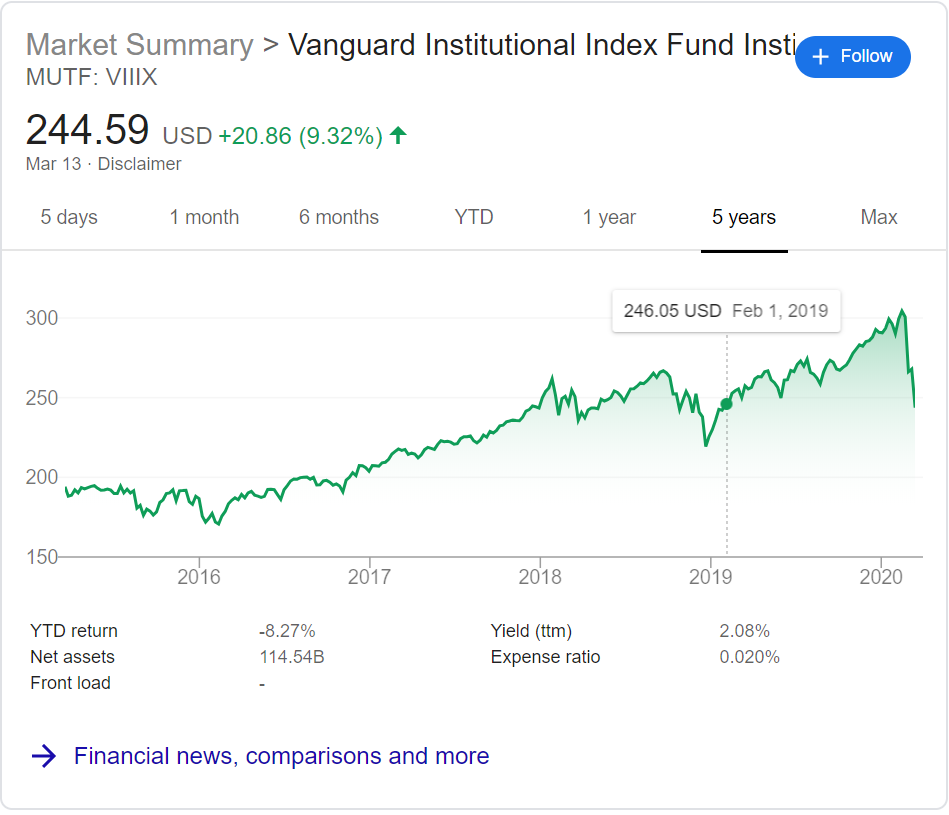Screen dimensions: 949x815
Task: Click the Vanguard Institutional Index Fund title
Action: coord(540,45)
